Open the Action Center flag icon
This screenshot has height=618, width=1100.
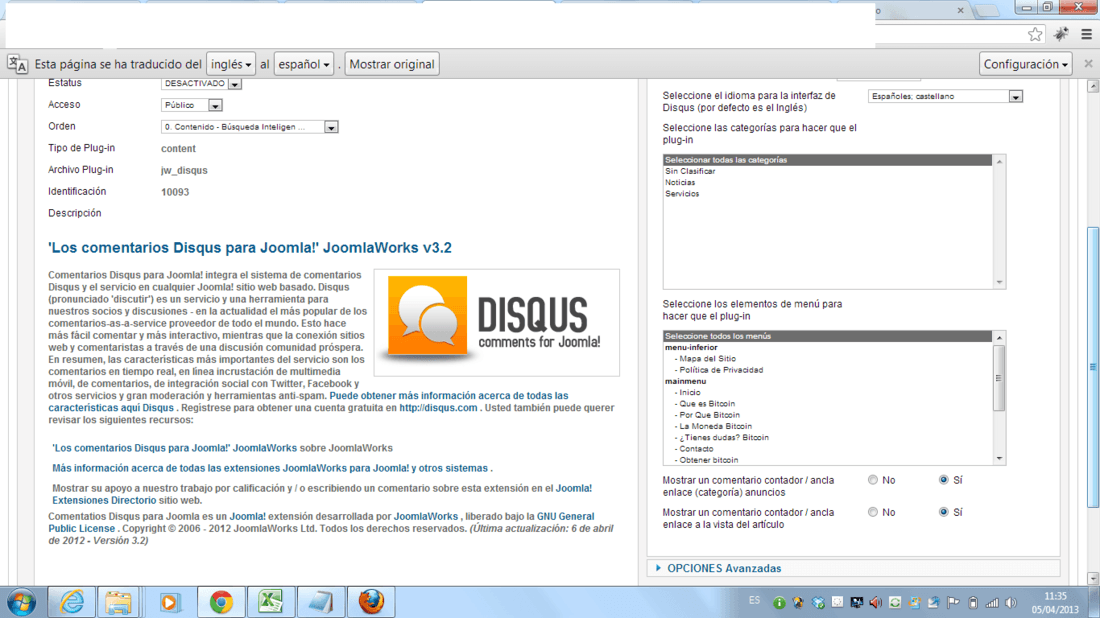point(953,603)
